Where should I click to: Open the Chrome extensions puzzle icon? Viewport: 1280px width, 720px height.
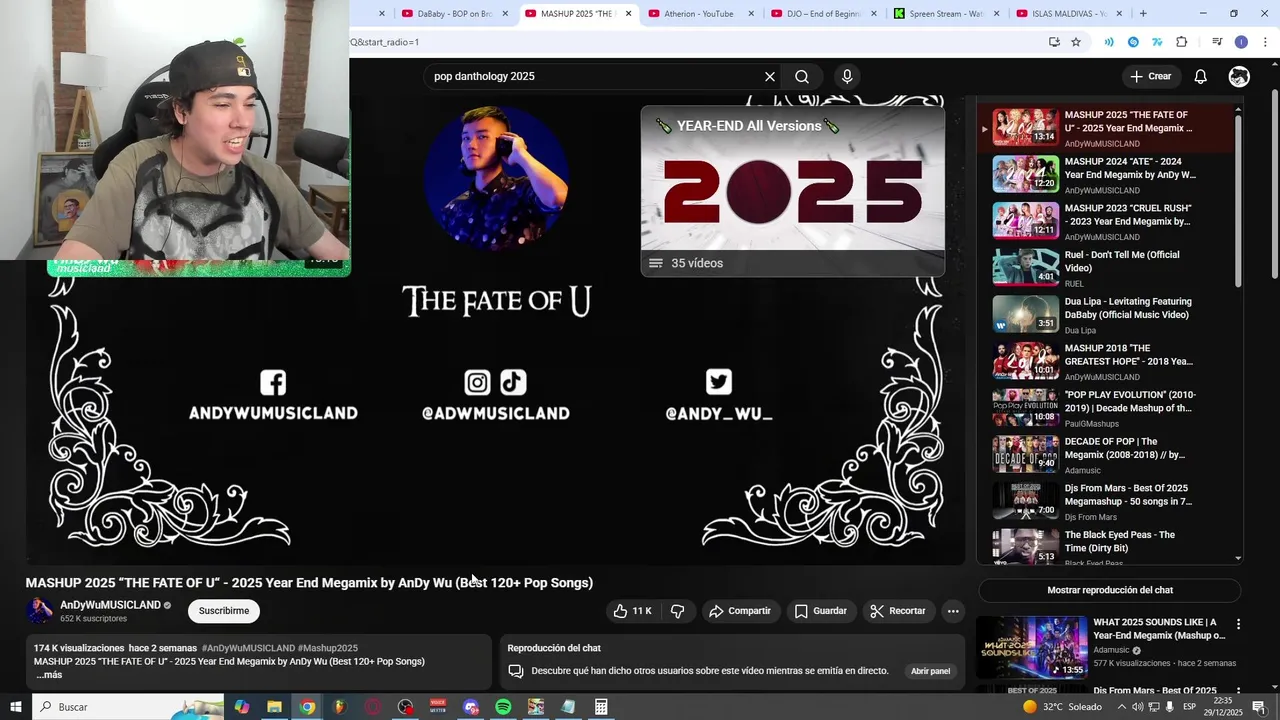coord(1182,42)
